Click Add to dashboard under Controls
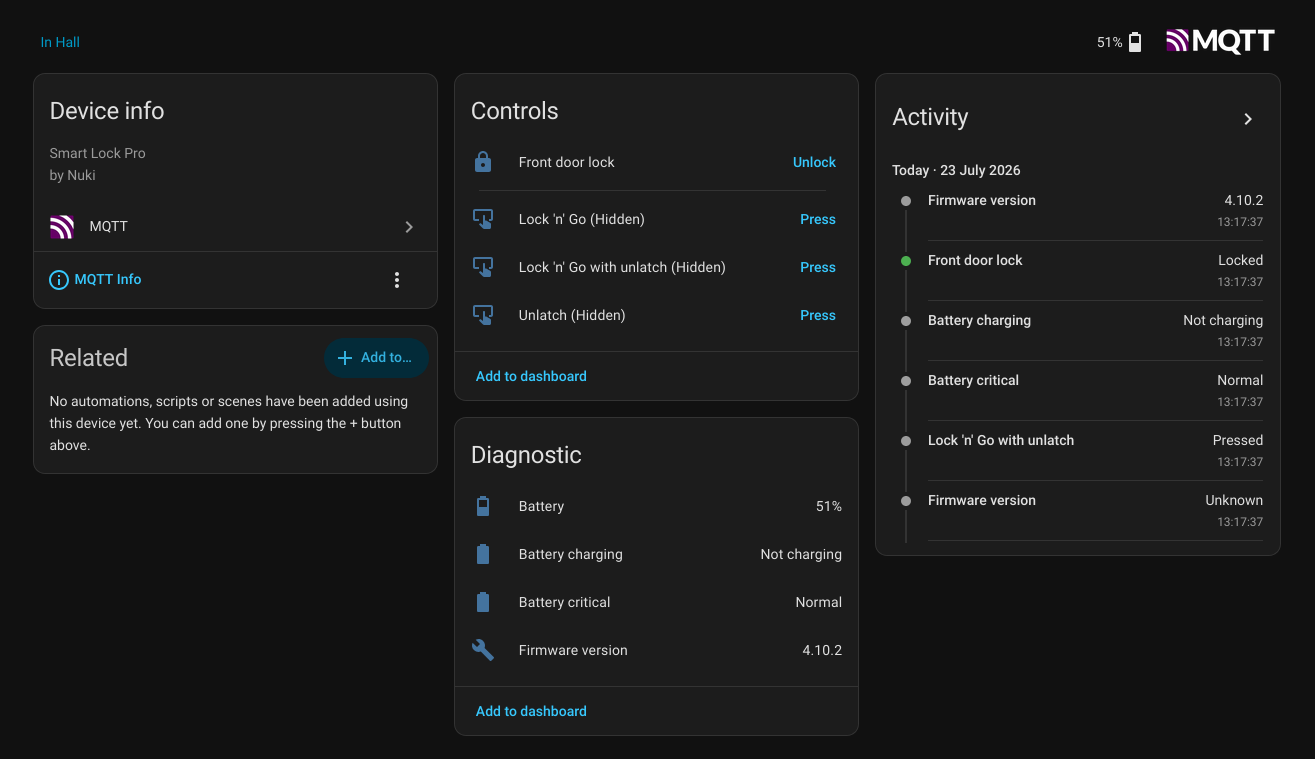 [x=531, y=376]
